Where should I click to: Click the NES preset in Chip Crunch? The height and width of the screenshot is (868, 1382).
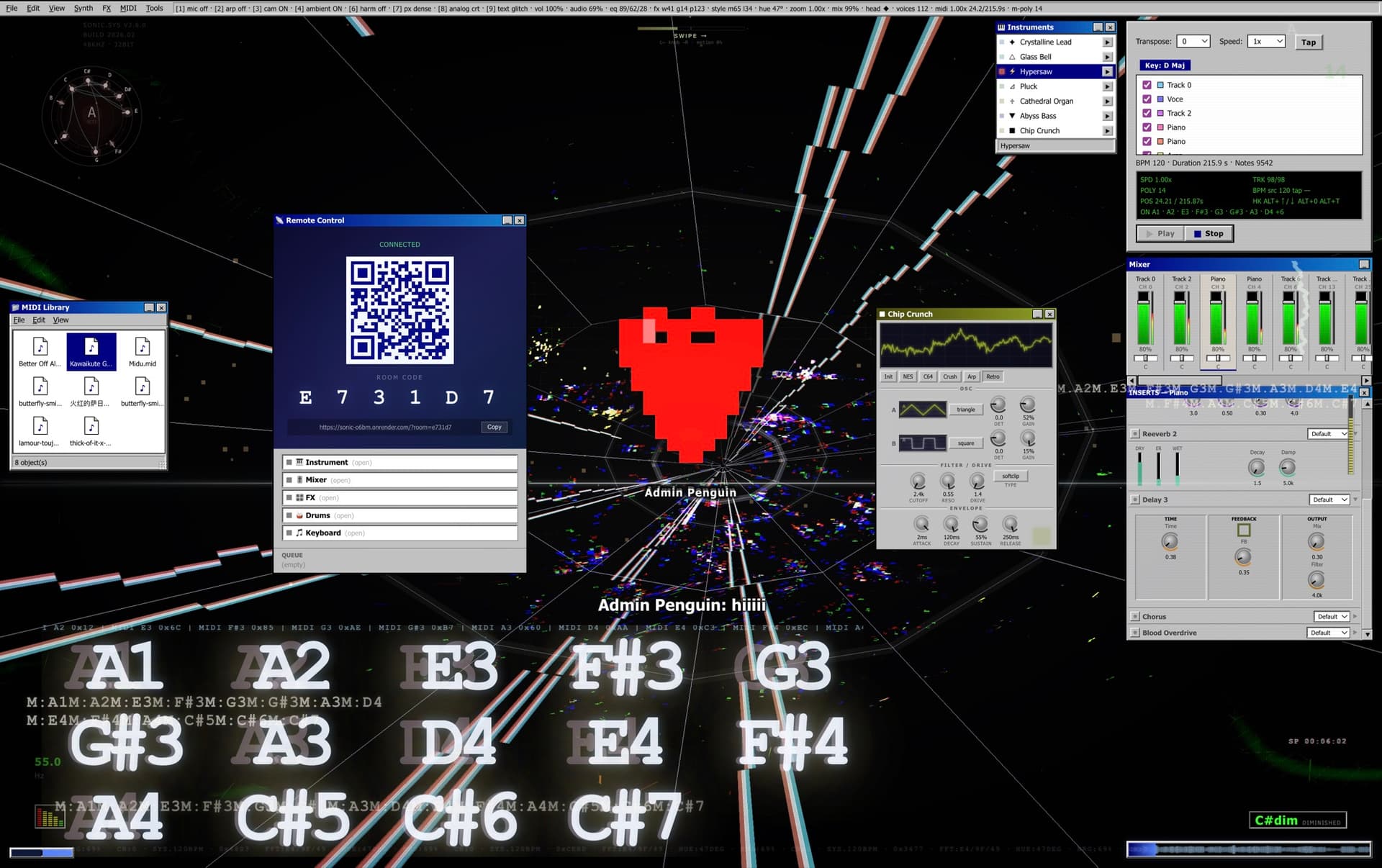point(908,376)
